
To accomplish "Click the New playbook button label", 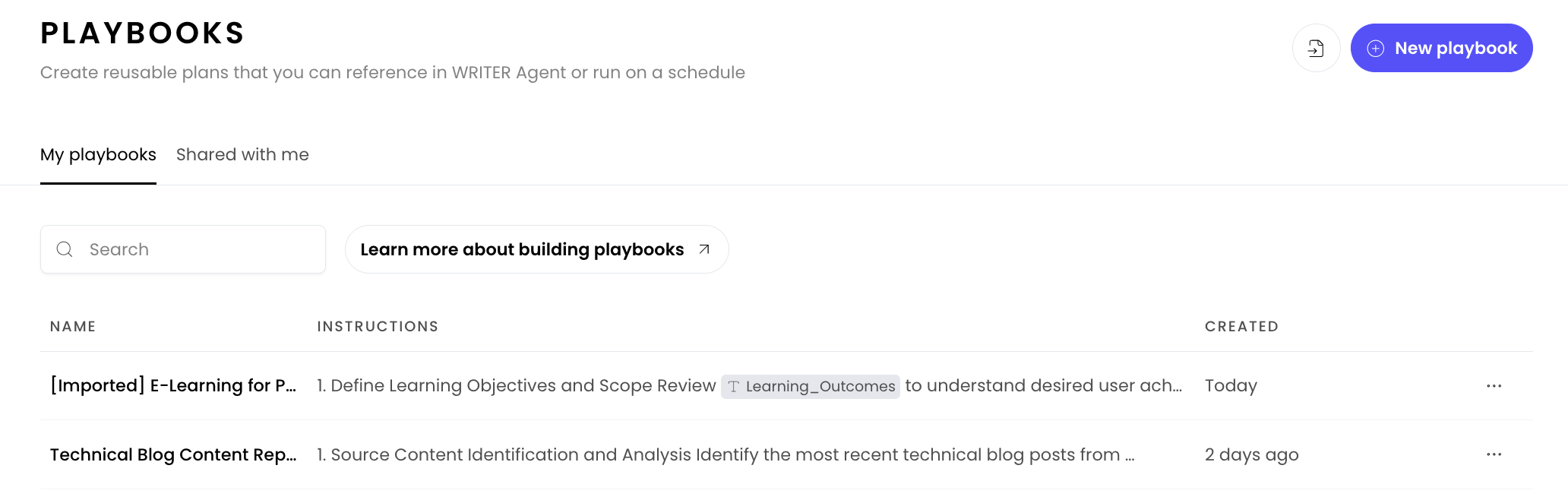I will [1456, 49].
